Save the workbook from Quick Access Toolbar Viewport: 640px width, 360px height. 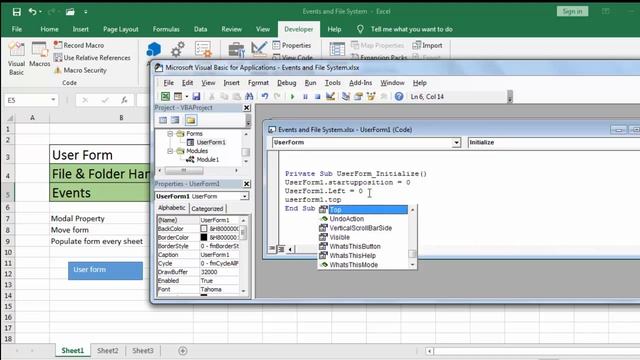[16, 12]
